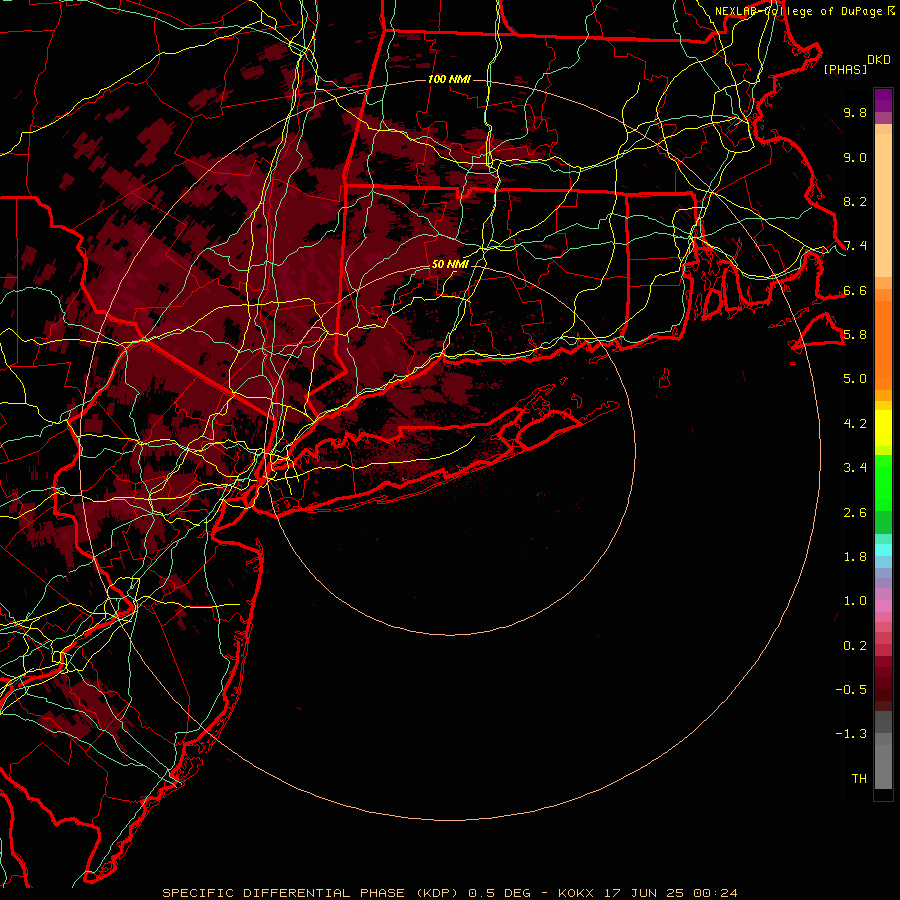Click the 7.4 value on the scale
Screen dimensions: 900x900
(x=855, y=246)
